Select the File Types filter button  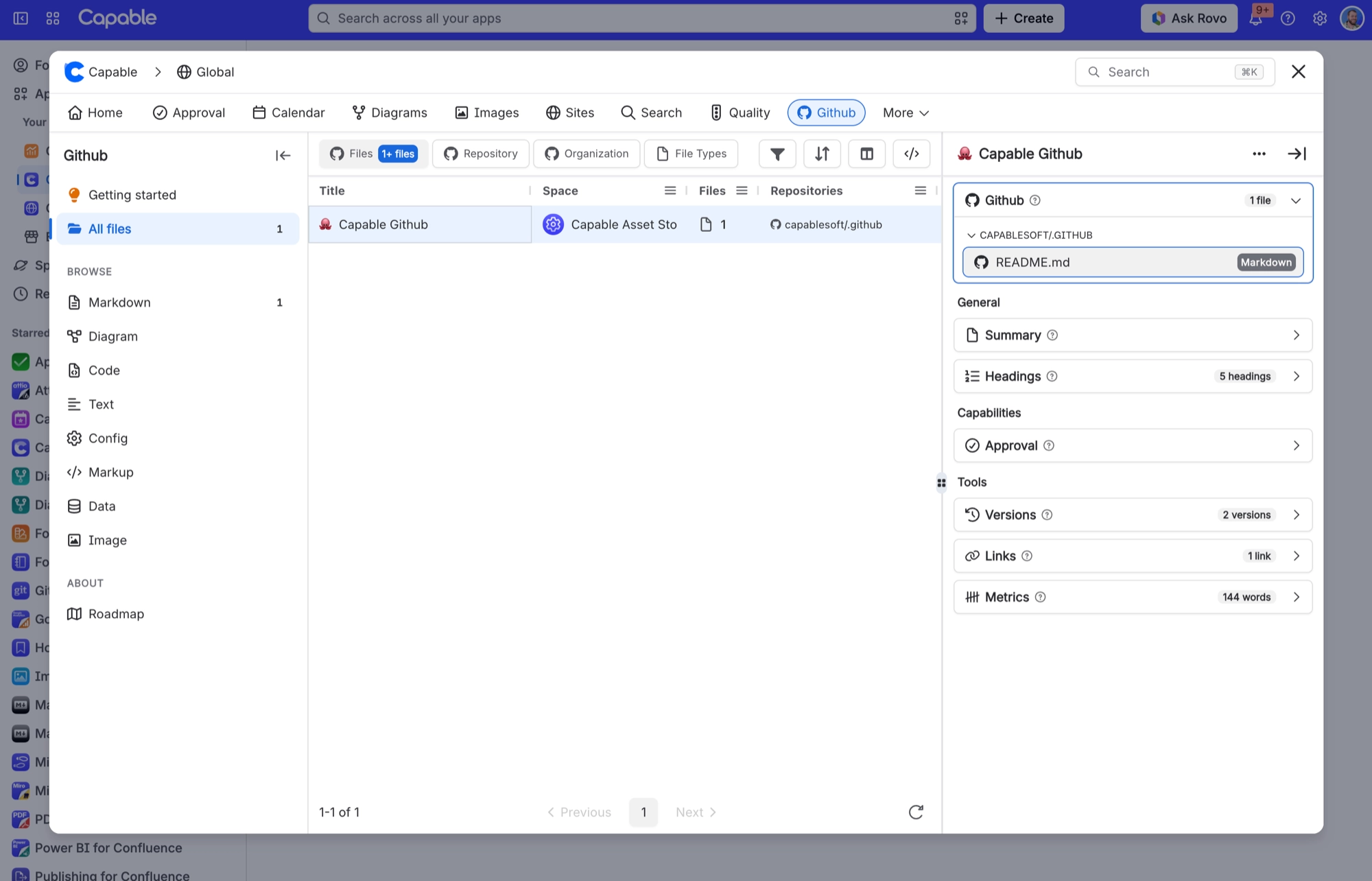(x=691, y=154)
